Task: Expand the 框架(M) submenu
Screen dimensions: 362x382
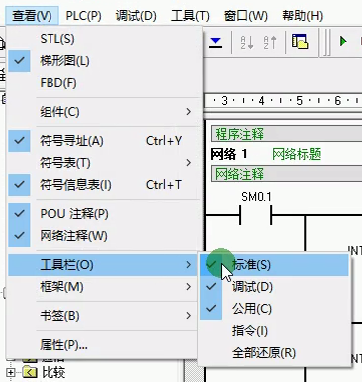Action: 104,287
